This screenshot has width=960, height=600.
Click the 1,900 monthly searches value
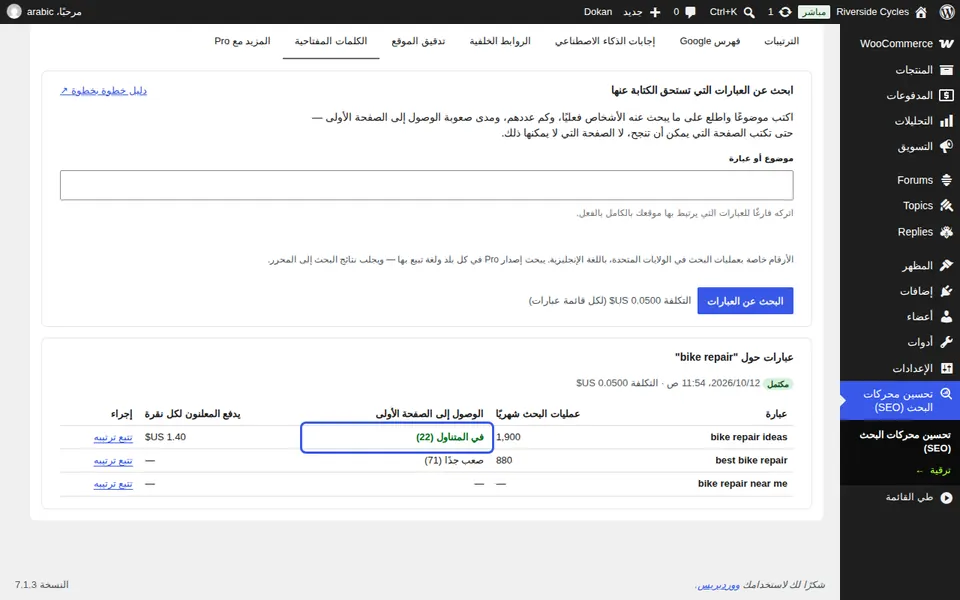point(508,437)
